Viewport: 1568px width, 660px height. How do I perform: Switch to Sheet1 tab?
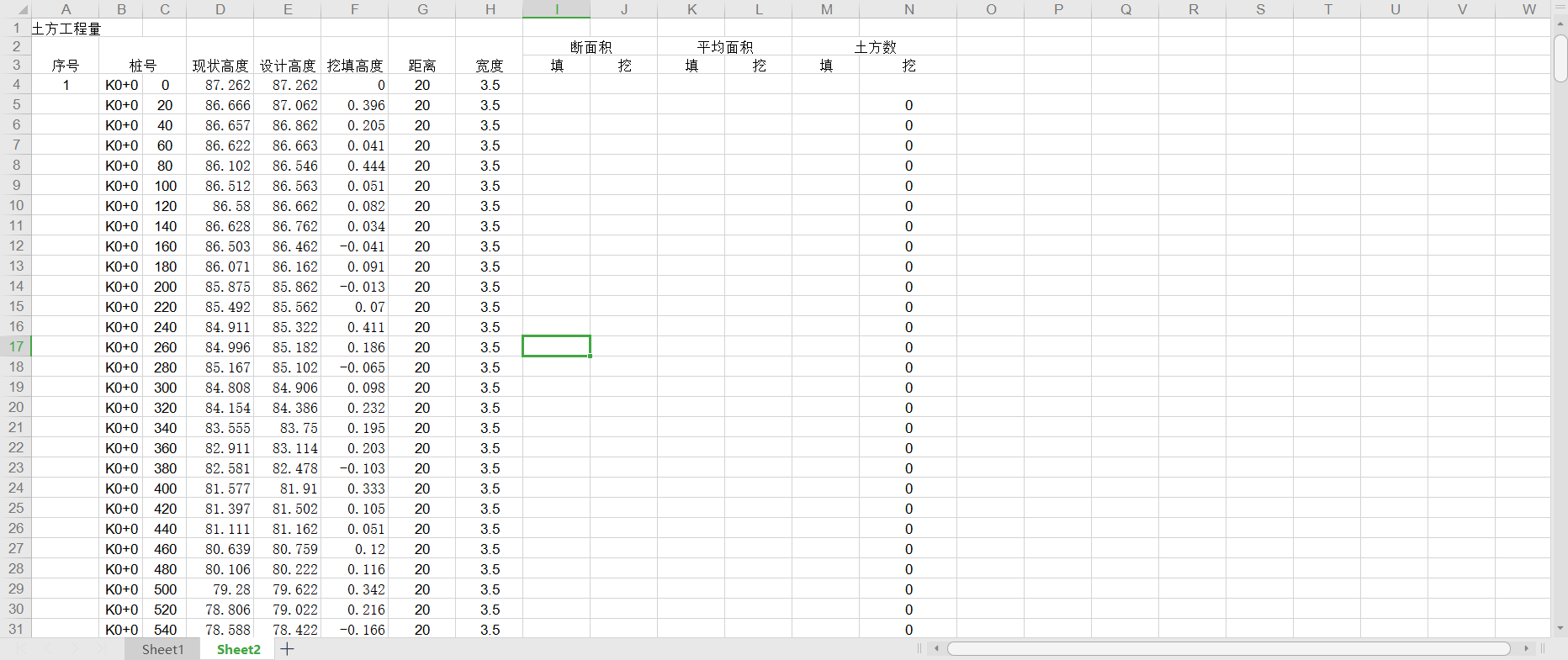(x=162, y=649)
